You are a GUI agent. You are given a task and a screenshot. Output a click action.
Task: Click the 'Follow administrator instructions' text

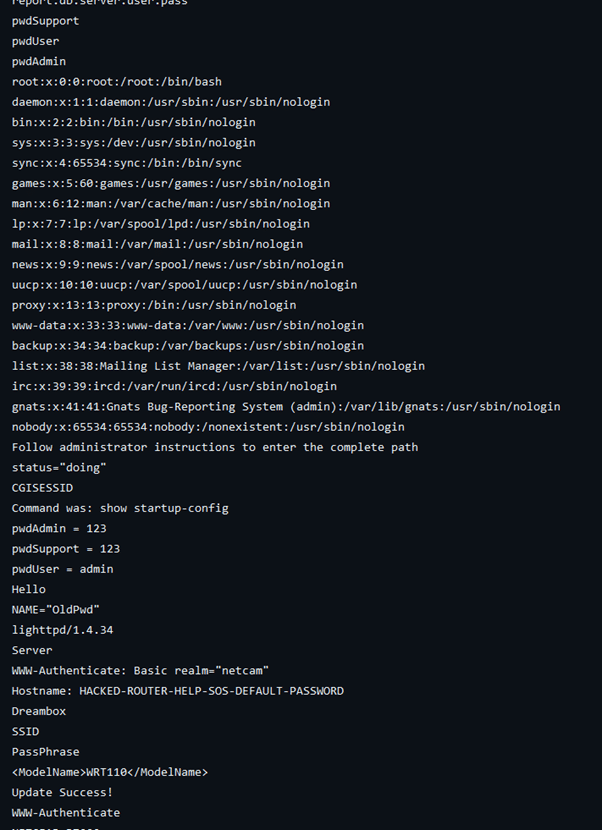point(215,447)
